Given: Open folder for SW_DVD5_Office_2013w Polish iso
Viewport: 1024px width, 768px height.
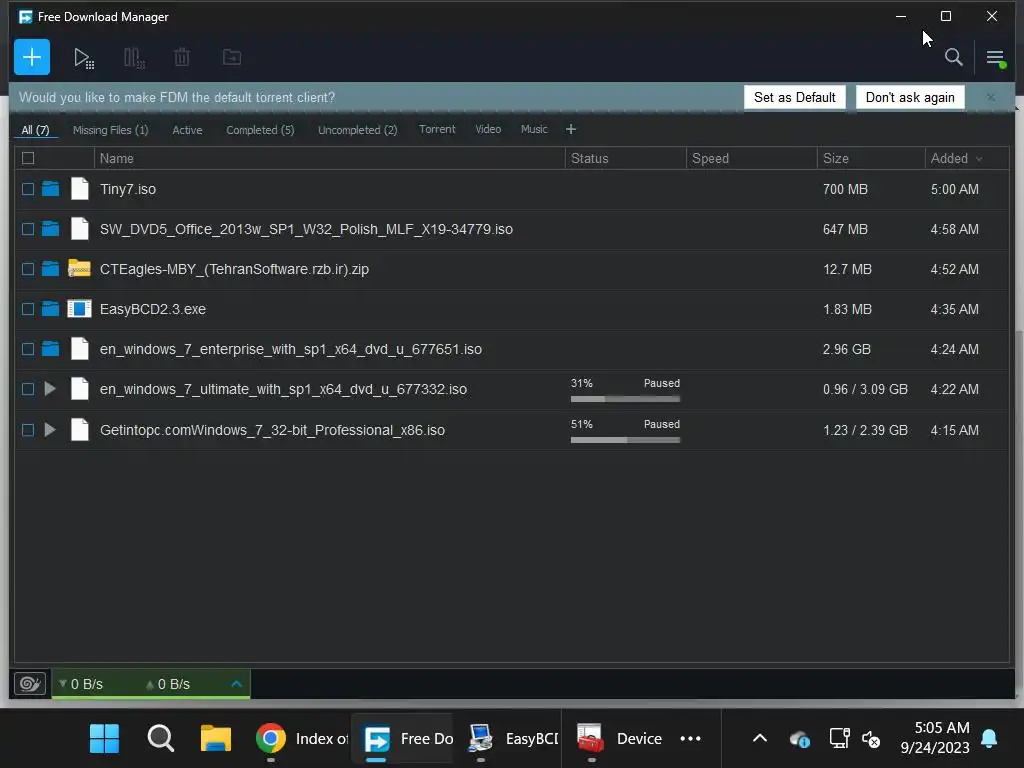Looking at the screenshot, I should click(50, 229).
